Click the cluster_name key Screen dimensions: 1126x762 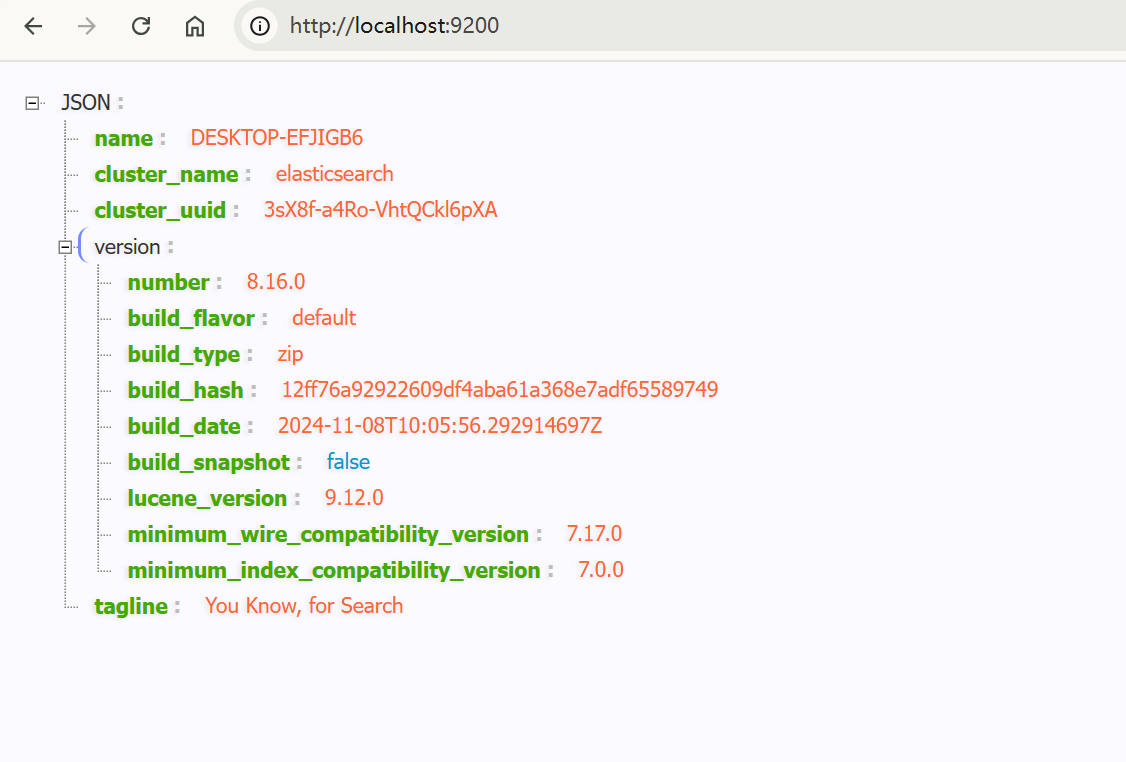[166, 175]
